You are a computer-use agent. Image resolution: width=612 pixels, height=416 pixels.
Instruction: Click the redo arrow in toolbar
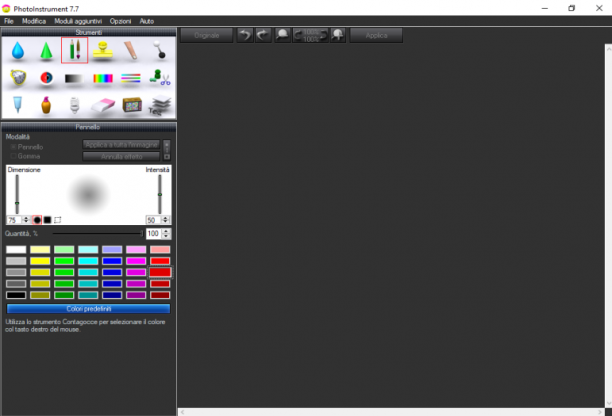click(263, 35)
